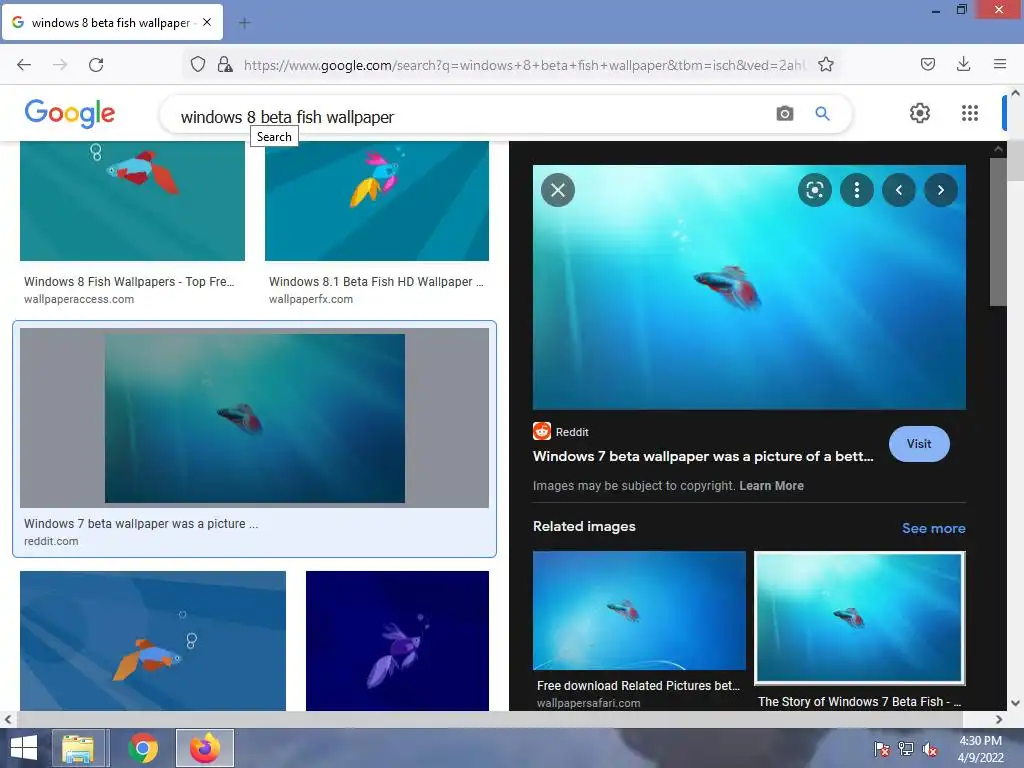Click the taskbar clock and date
The image size is (1024, 768).
pyautogui.click(x=980, y=749)
